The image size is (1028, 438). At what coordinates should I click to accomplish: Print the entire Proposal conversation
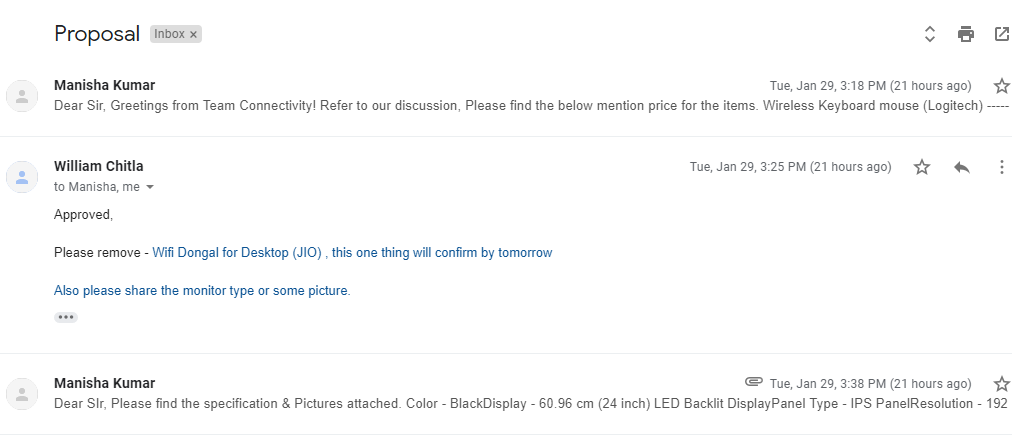(x=965, y=34)
